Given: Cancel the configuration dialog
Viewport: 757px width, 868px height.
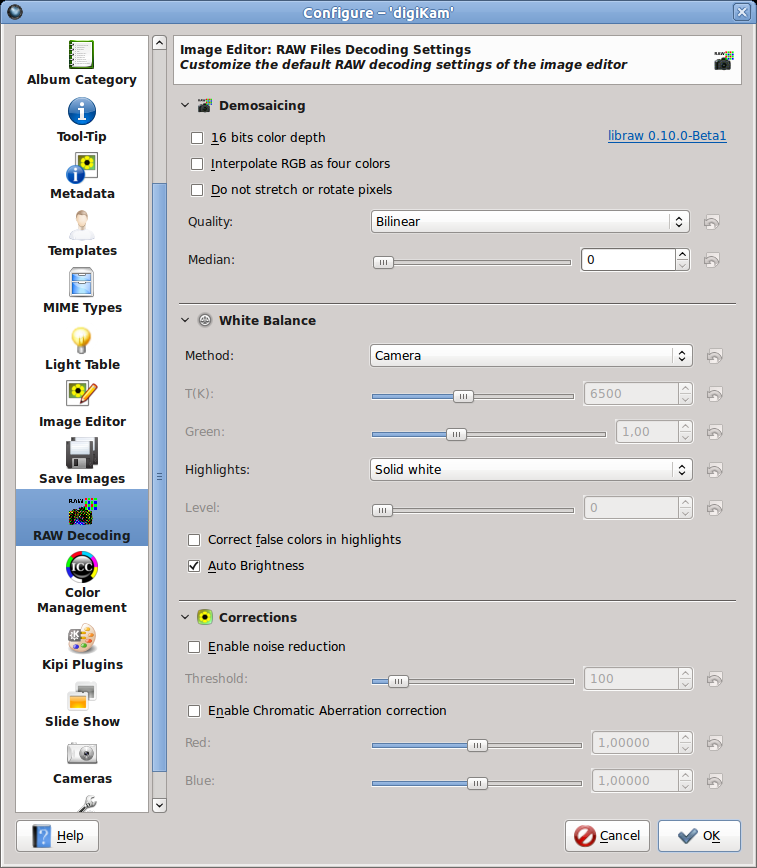Looking at the screenshot, I should [x=607, y=836].
